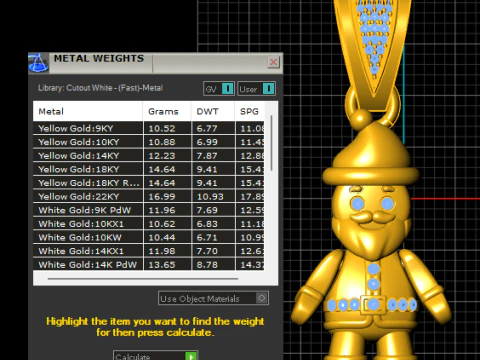
Task: Select the Yellow Gold:14KY row
Action: tap(149, 156)
